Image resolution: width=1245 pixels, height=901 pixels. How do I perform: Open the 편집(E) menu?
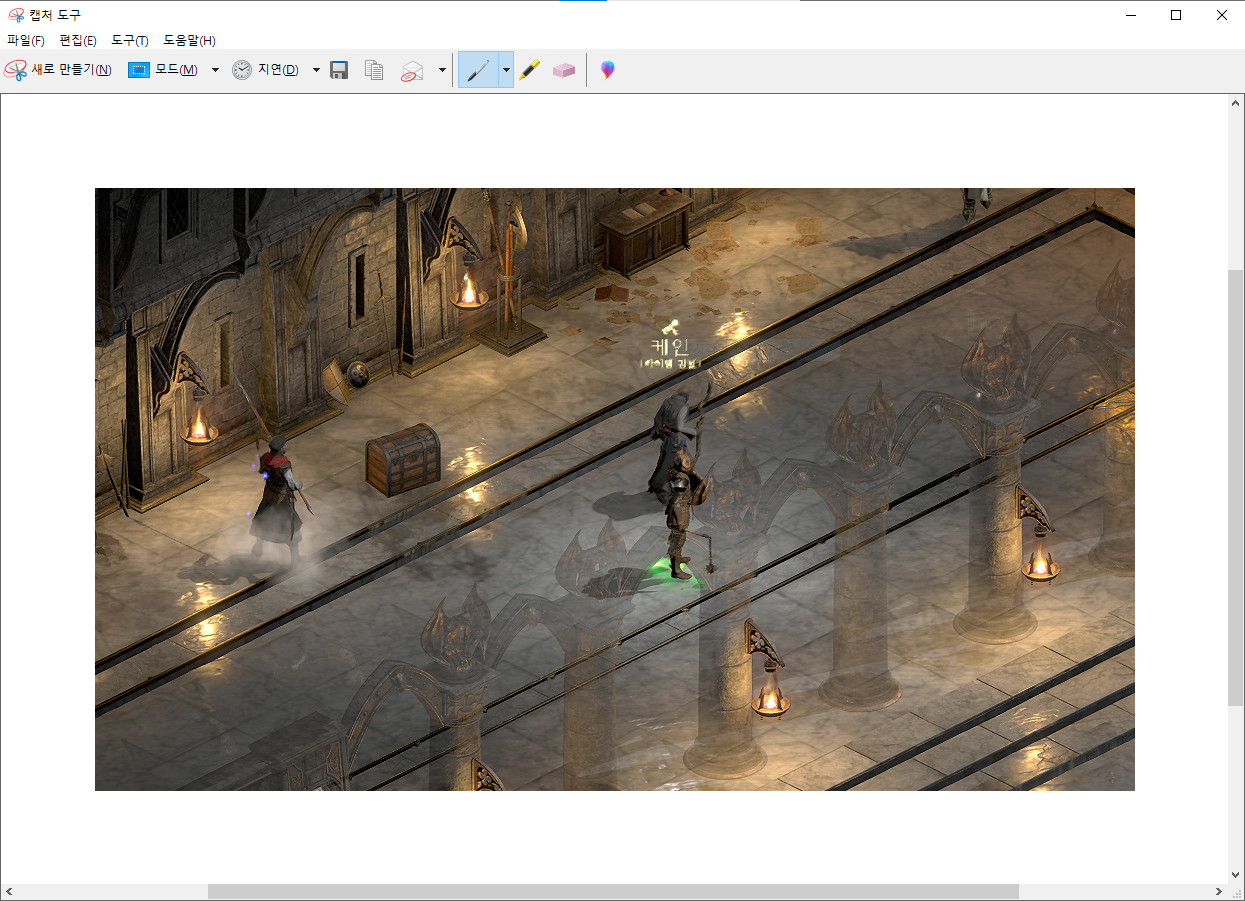pos(78,41)
